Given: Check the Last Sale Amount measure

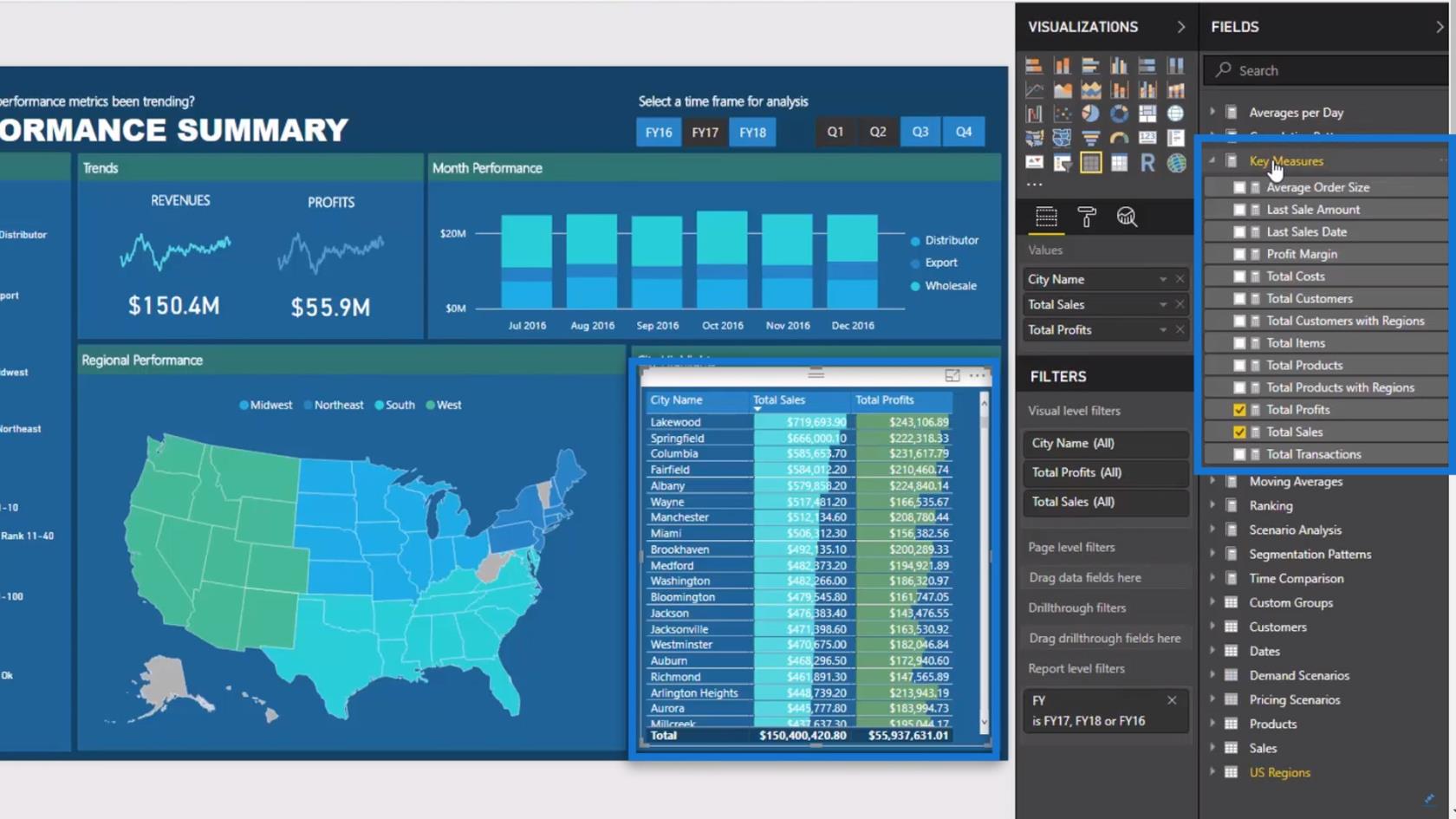Looking at the screenshot, I should [x=1239, y=210].
